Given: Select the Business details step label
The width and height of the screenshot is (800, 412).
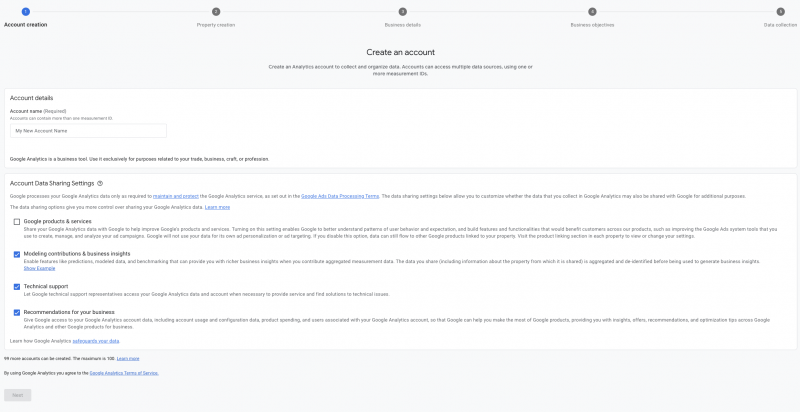Looking at the screenshot, I should click(403, 24).
